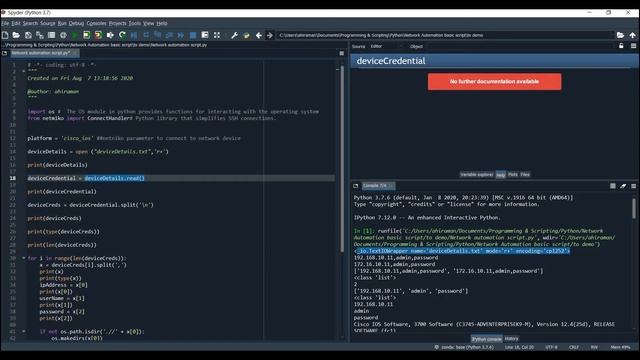Save the current file via toolbar
This screenshot has width=640, height=360.
pyautogui.click(x=28, y=35)
